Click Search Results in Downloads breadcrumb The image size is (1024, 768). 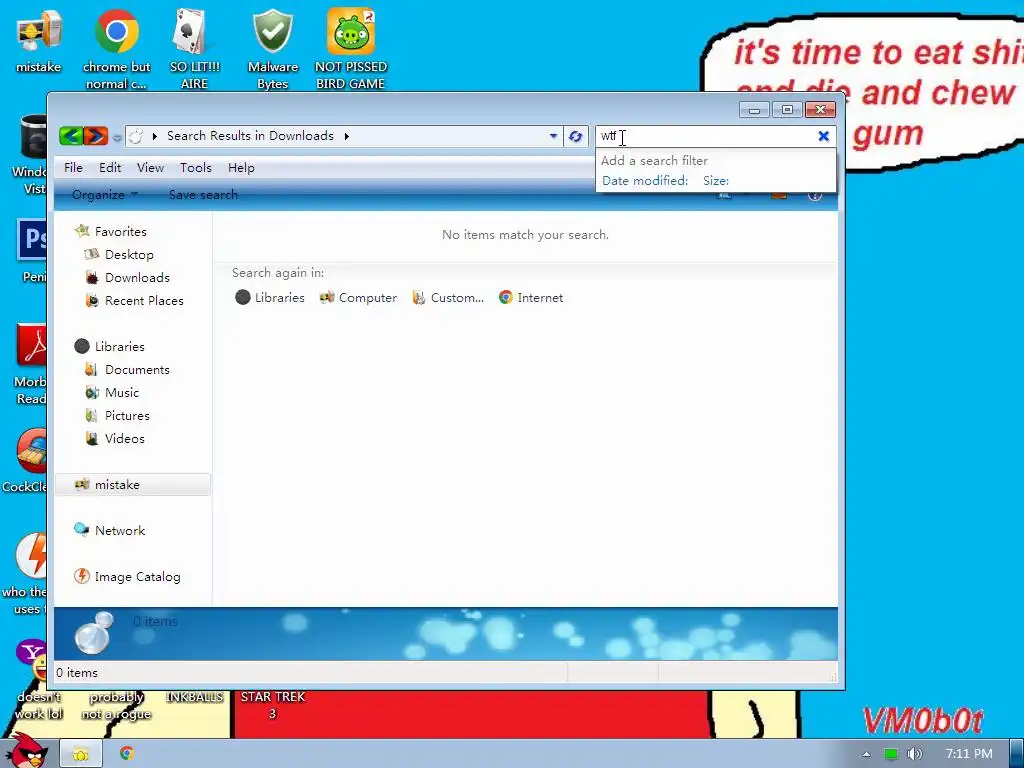[250, 136]
